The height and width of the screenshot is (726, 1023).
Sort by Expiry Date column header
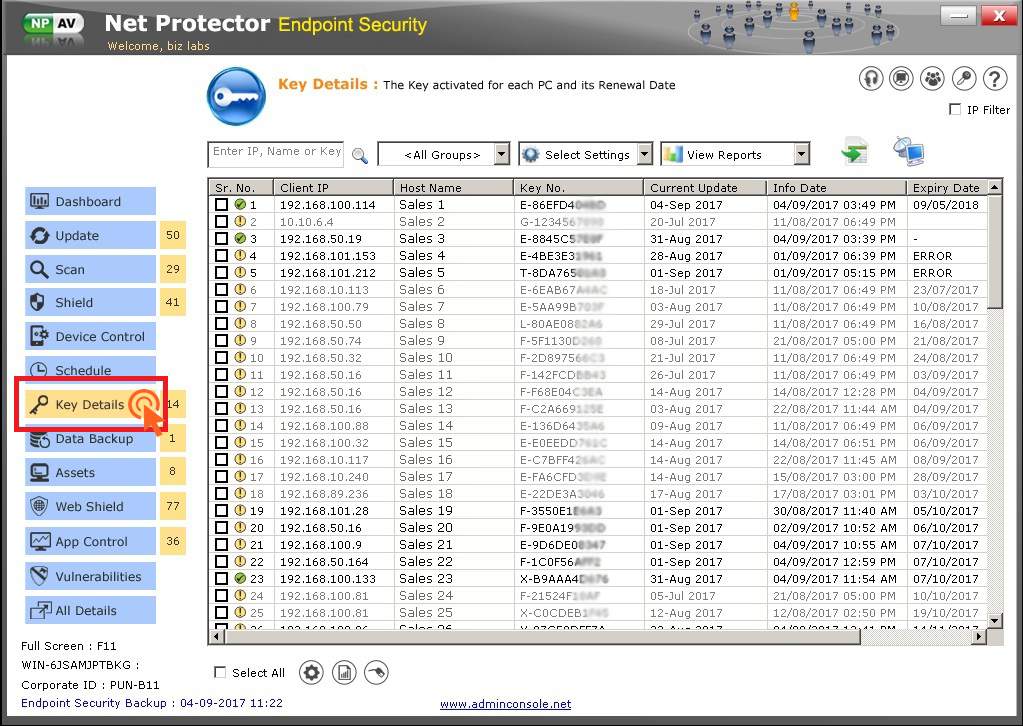(x=947, y=188)
